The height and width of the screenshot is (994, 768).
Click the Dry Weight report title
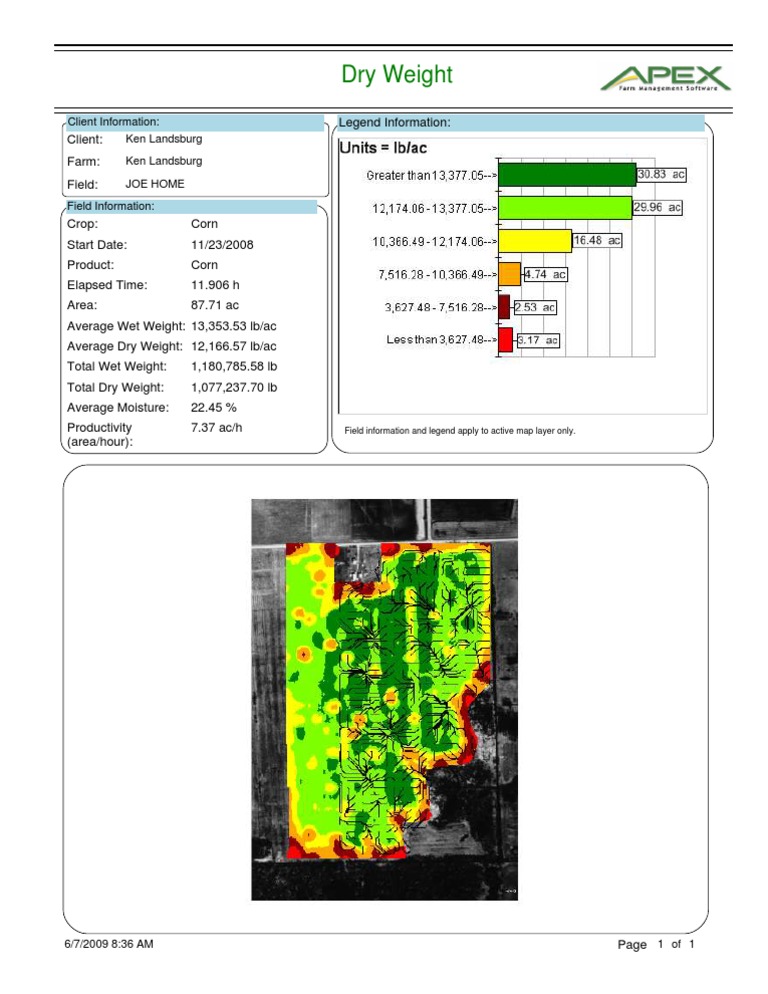click(x=397, y=75)
